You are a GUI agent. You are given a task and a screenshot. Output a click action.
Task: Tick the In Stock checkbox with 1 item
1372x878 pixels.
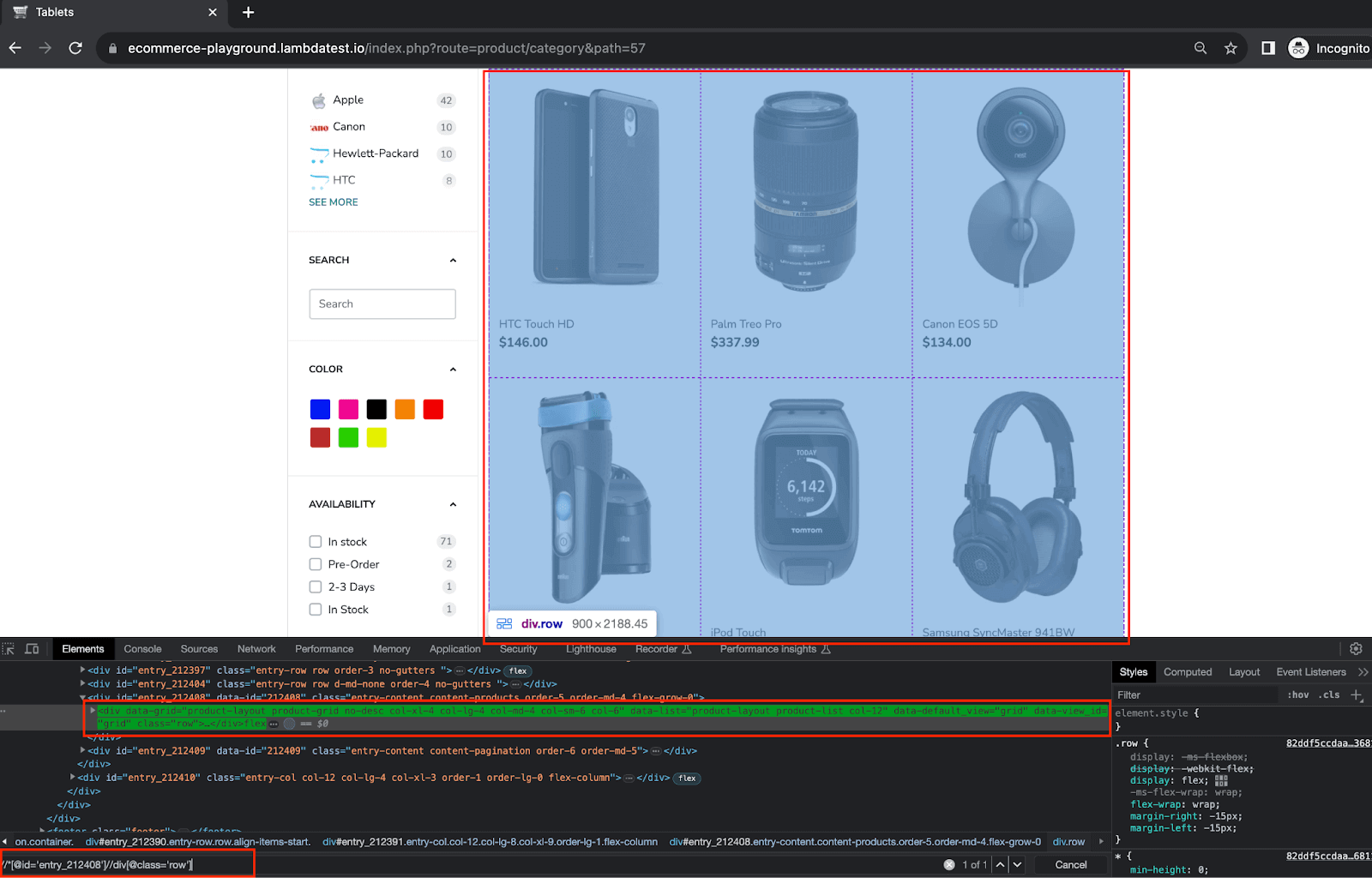[316, 610]
